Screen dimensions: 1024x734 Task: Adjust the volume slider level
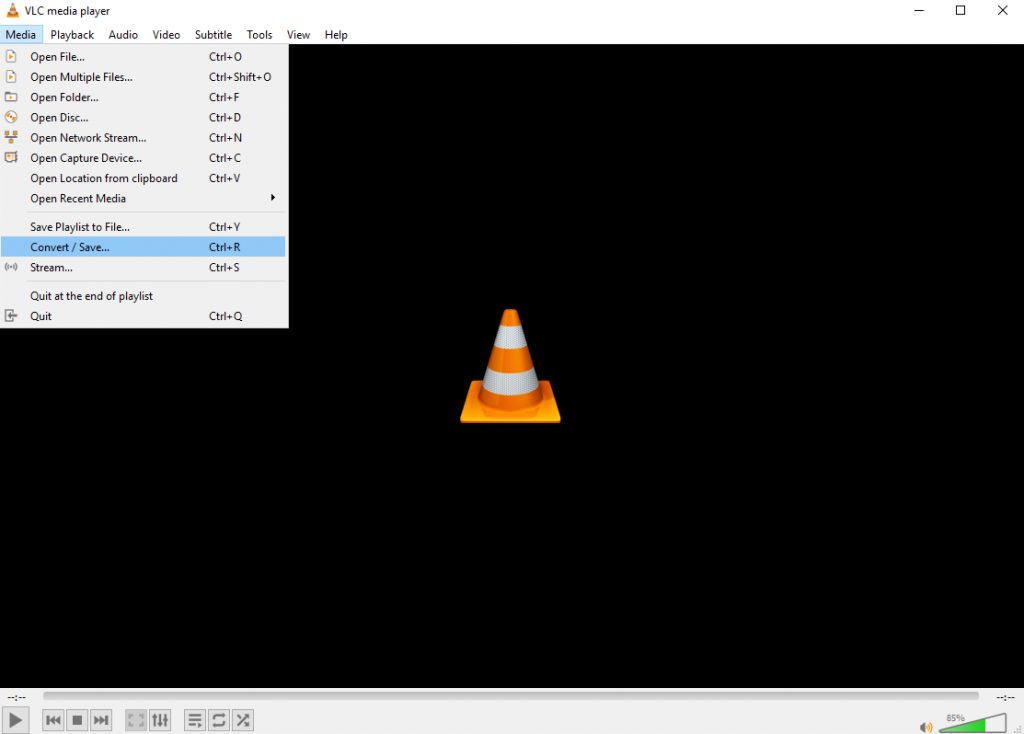(972, 724)
